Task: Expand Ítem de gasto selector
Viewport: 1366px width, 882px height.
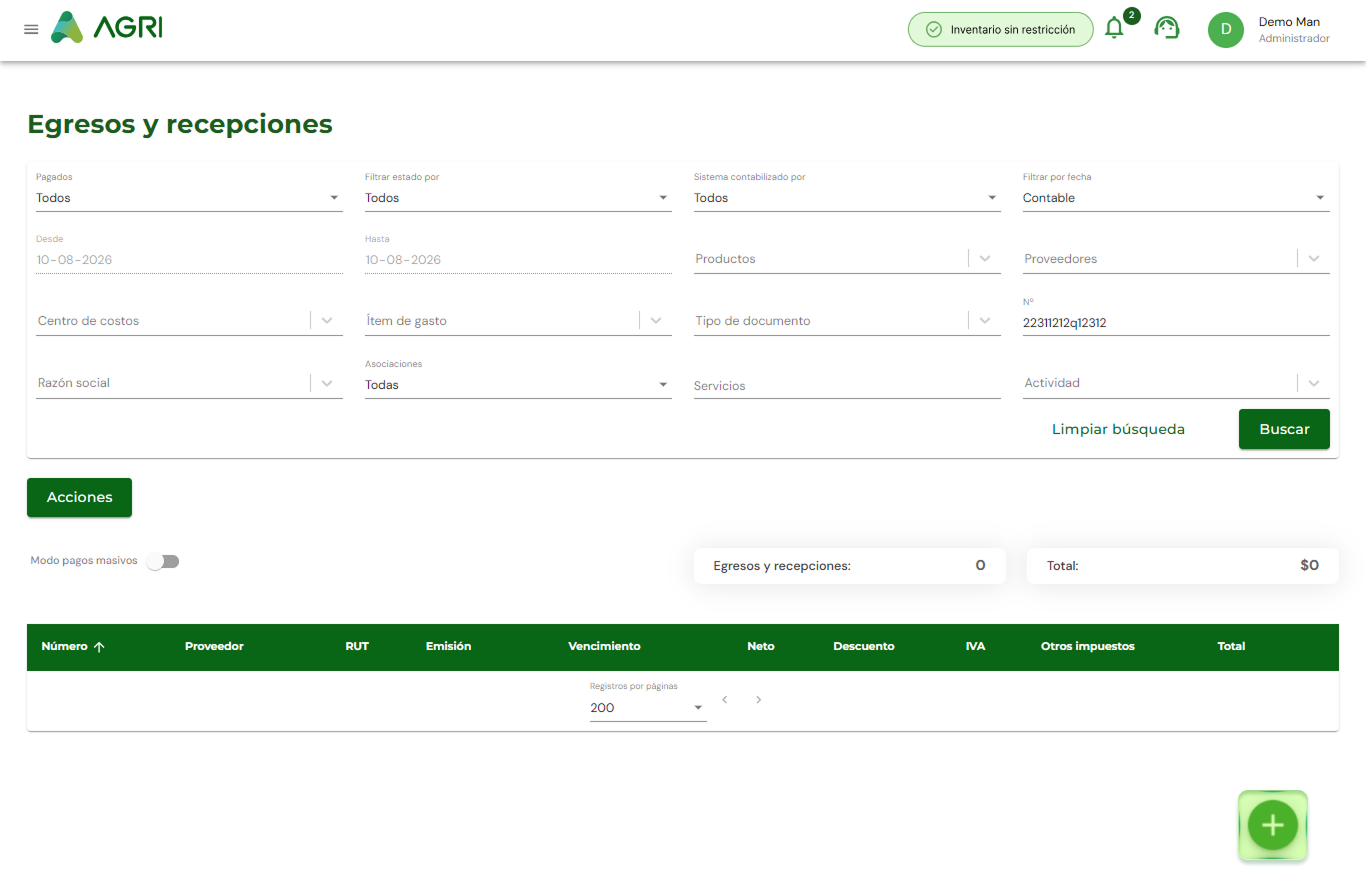Action: (x=656, y=321)
